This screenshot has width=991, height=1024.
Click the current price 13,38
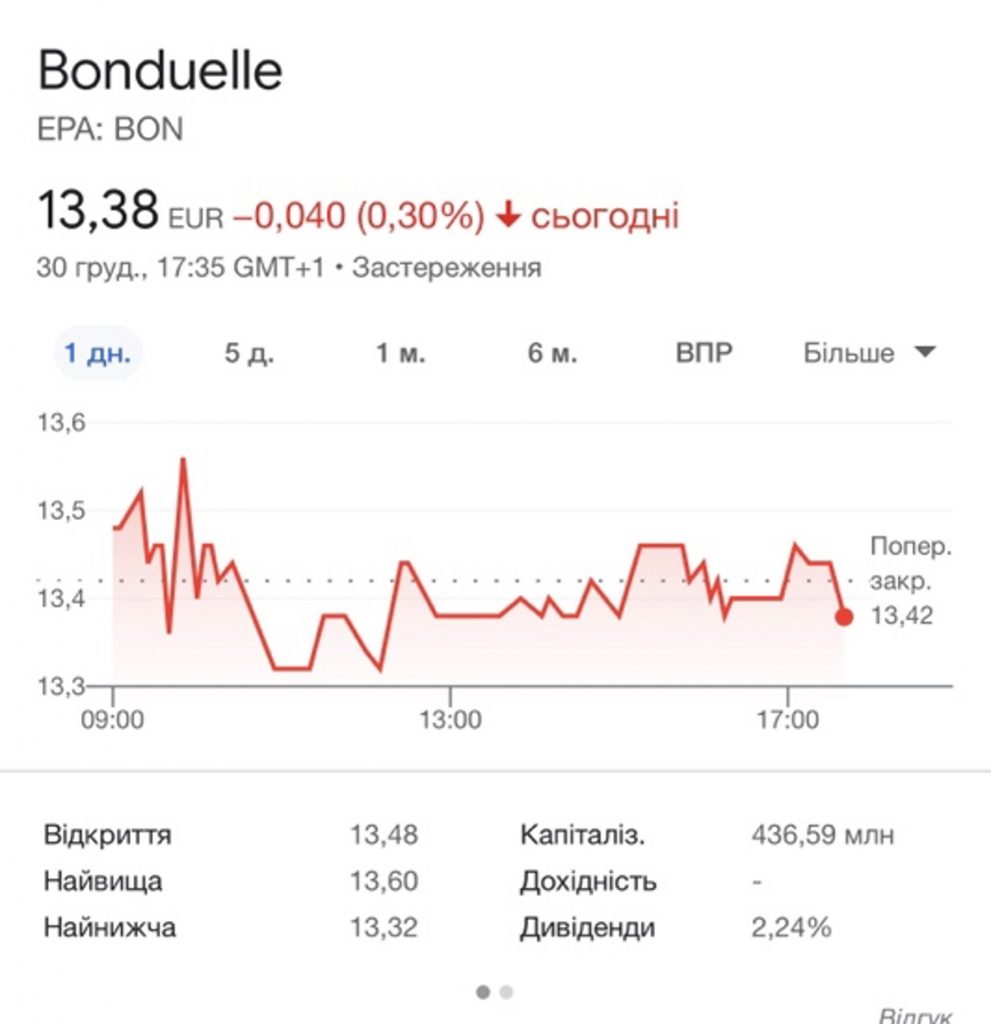click(98, 211)
